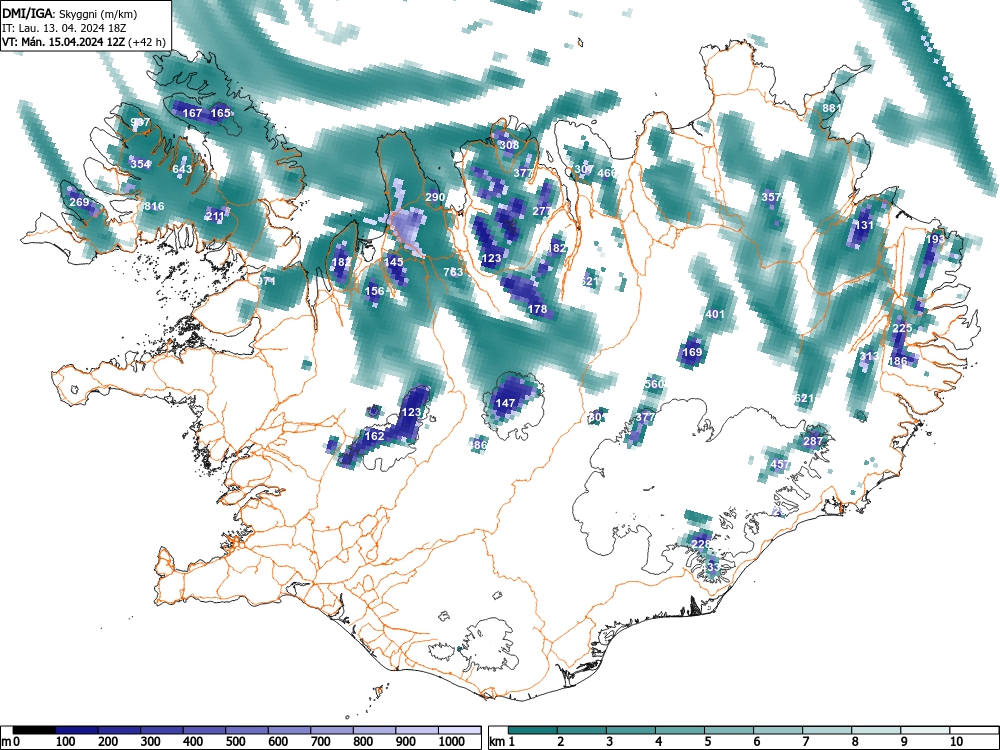The width and height of the screenshot is (1000, 750).
Task: Click the visibility value '131' on the map
Action: click(864, 224)
